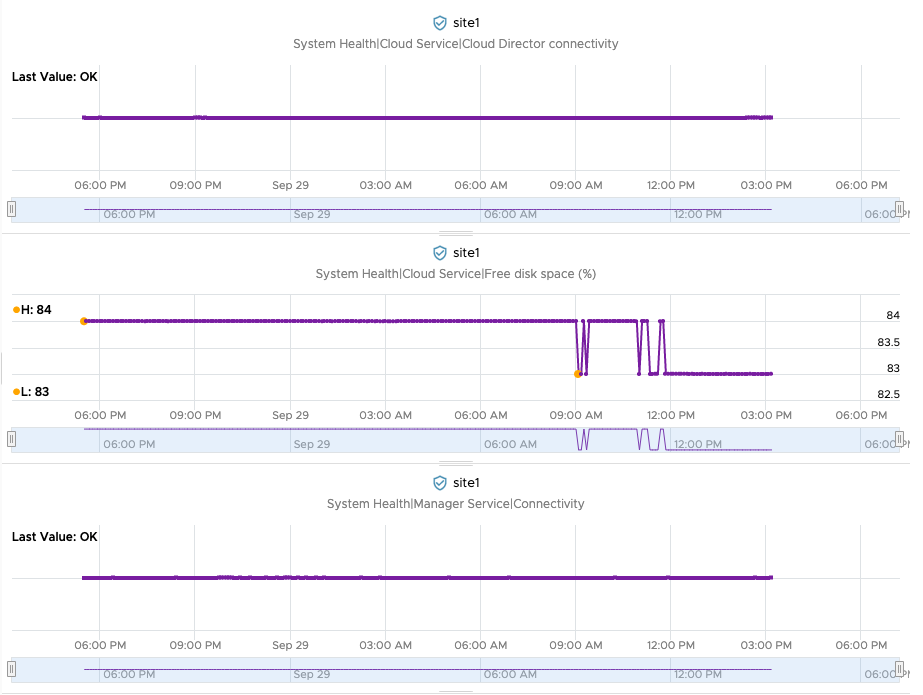Click the site1 label above Free disk space chart
This screenshot has width=923, height=695.
[467, 253]
